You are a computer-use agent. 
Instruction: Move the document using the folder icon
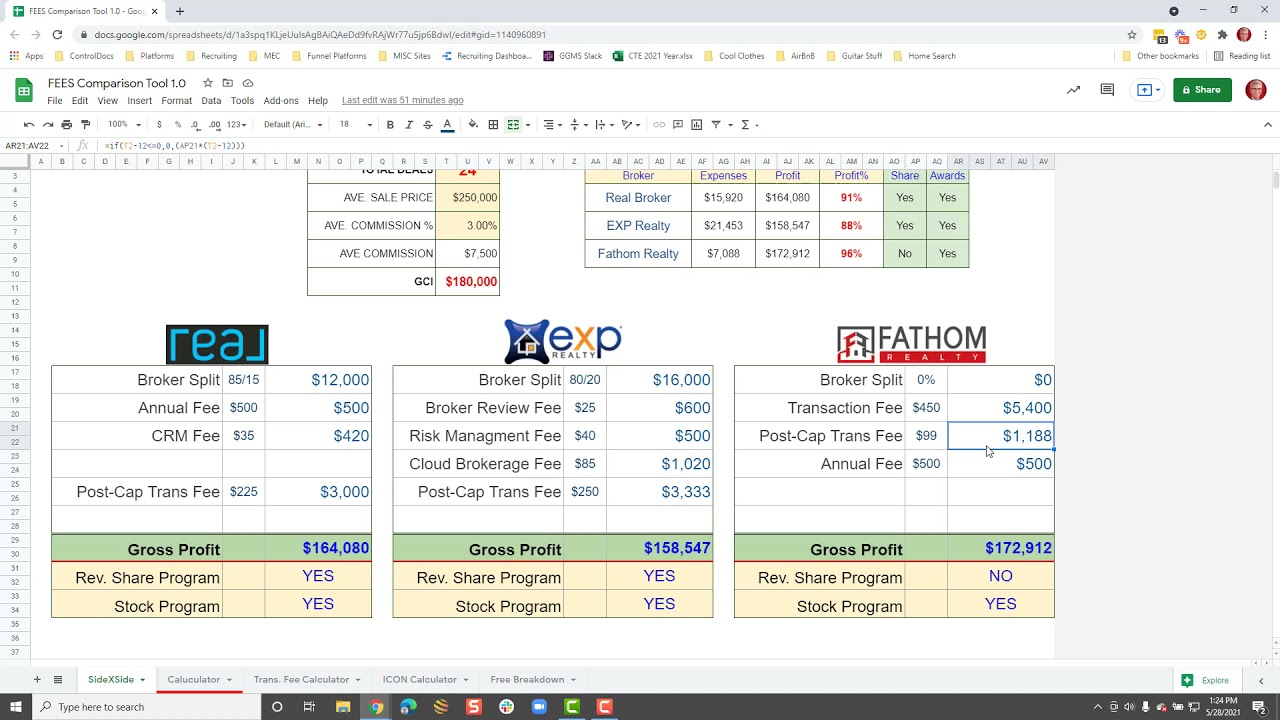228,83
